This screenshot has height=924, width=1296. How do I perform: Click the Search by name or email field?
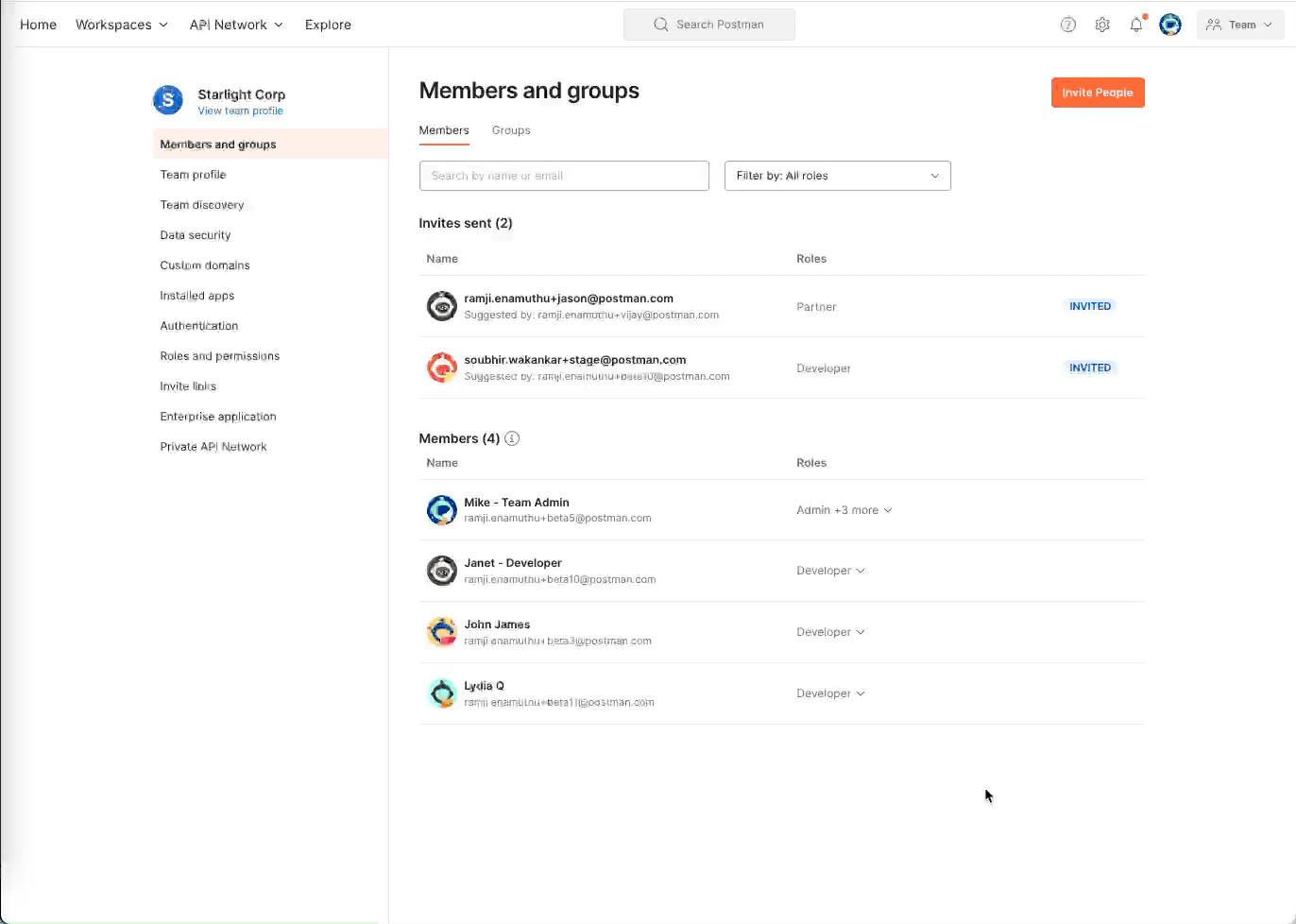[x=564, y=176]
